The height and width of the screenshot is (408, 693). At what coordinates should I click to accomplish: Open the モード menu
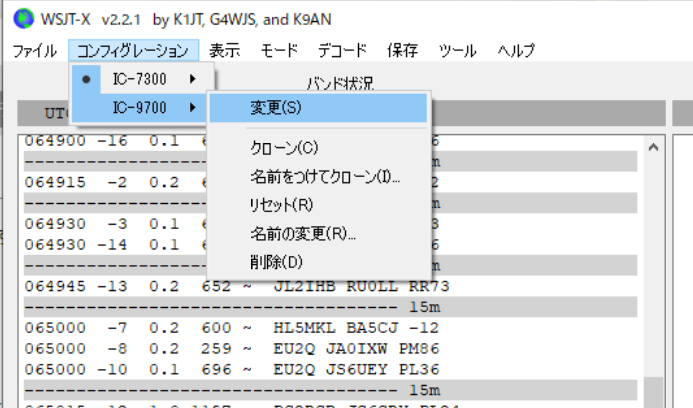279,50
